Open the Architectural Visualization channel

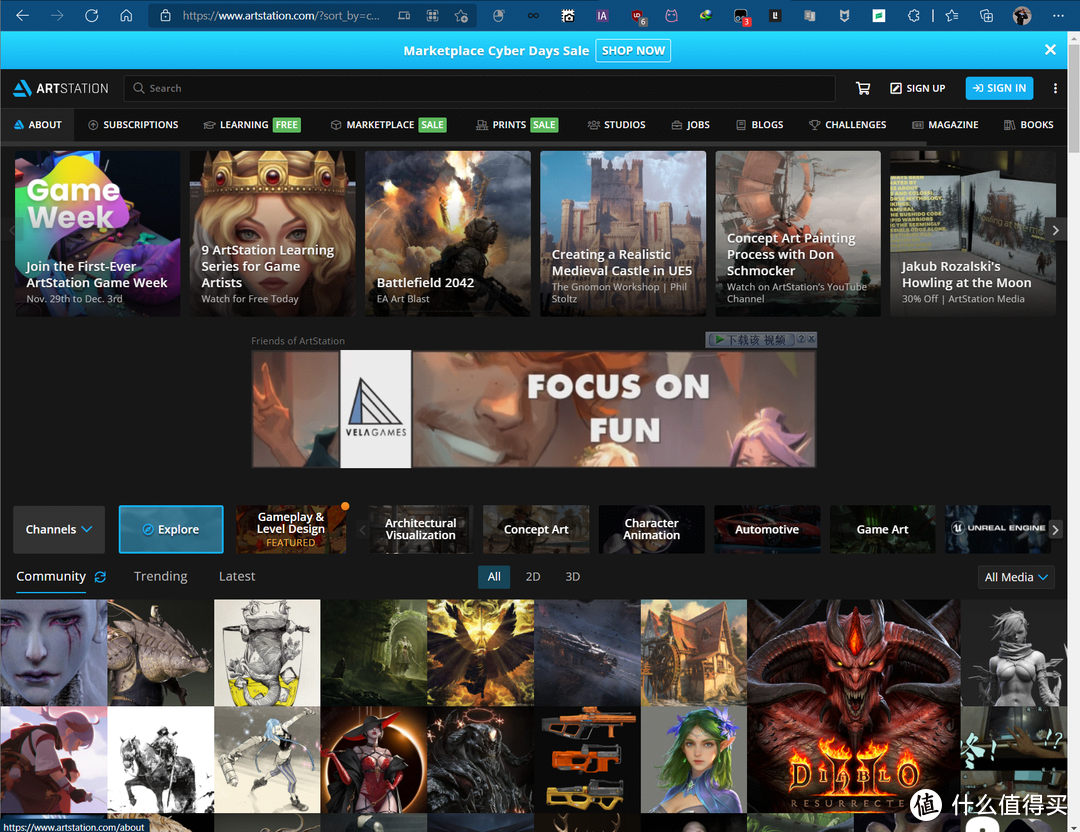click(x=420, y=529)
